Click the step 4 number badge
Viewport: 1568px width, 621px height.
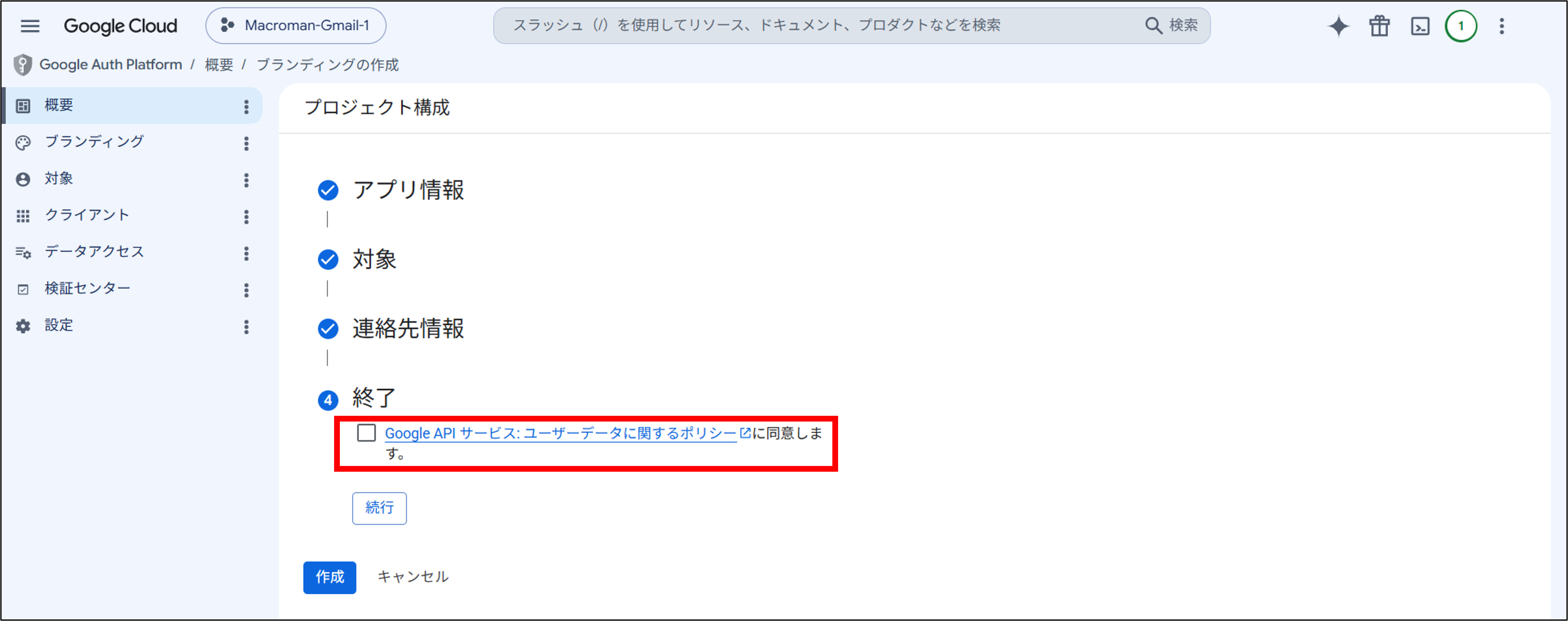coord(328,400)
